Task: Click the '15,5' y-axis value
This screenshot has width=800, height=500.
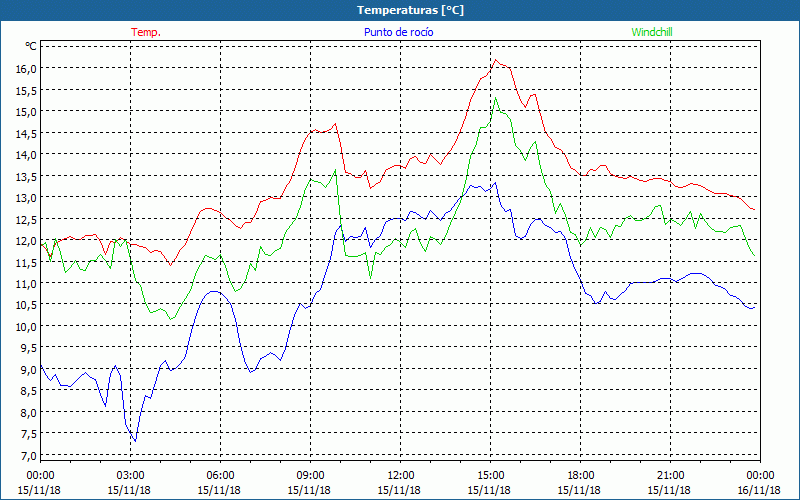Action: click(x=27, y=90)
